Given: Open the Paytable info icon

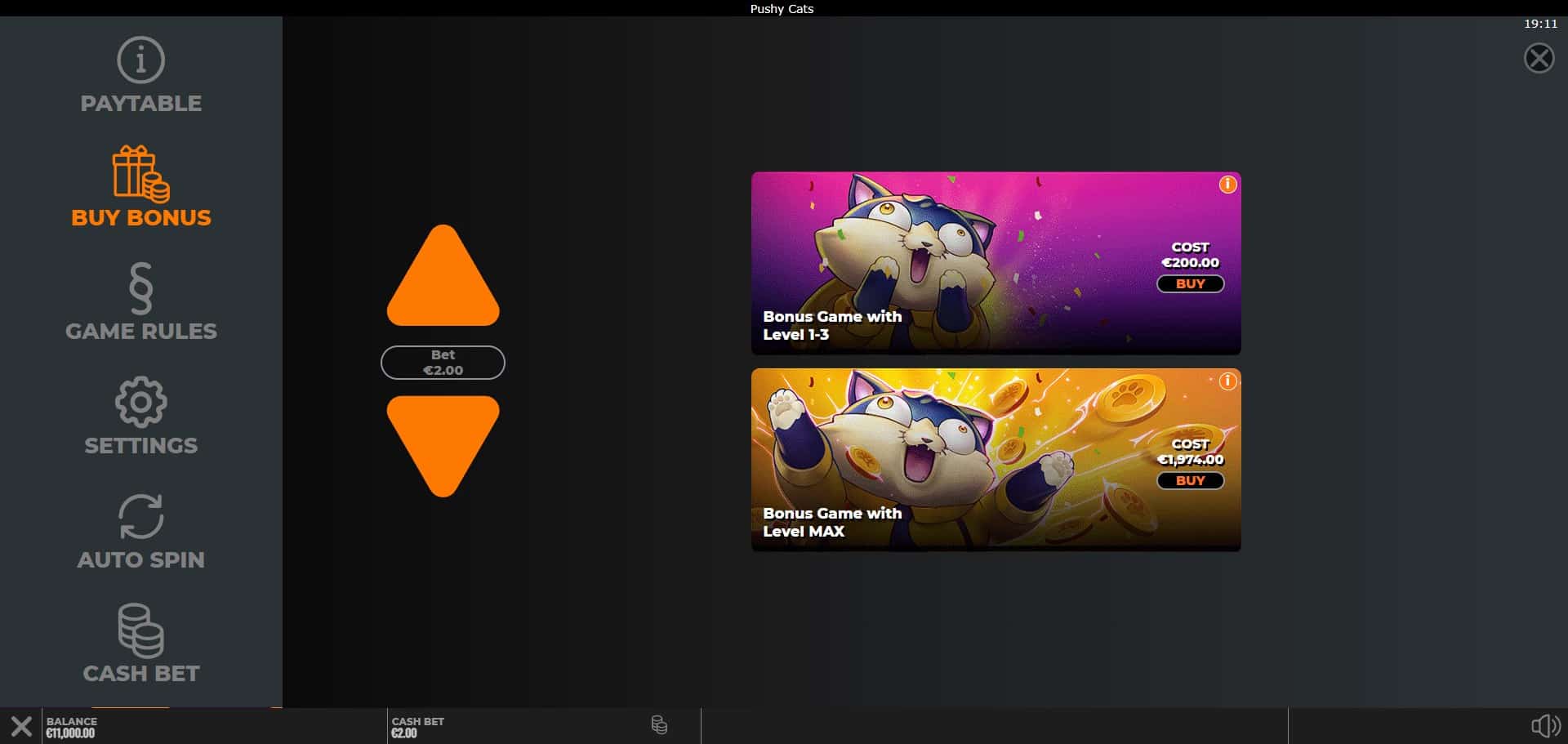Looking at the screenshot, I should [140, 60].
